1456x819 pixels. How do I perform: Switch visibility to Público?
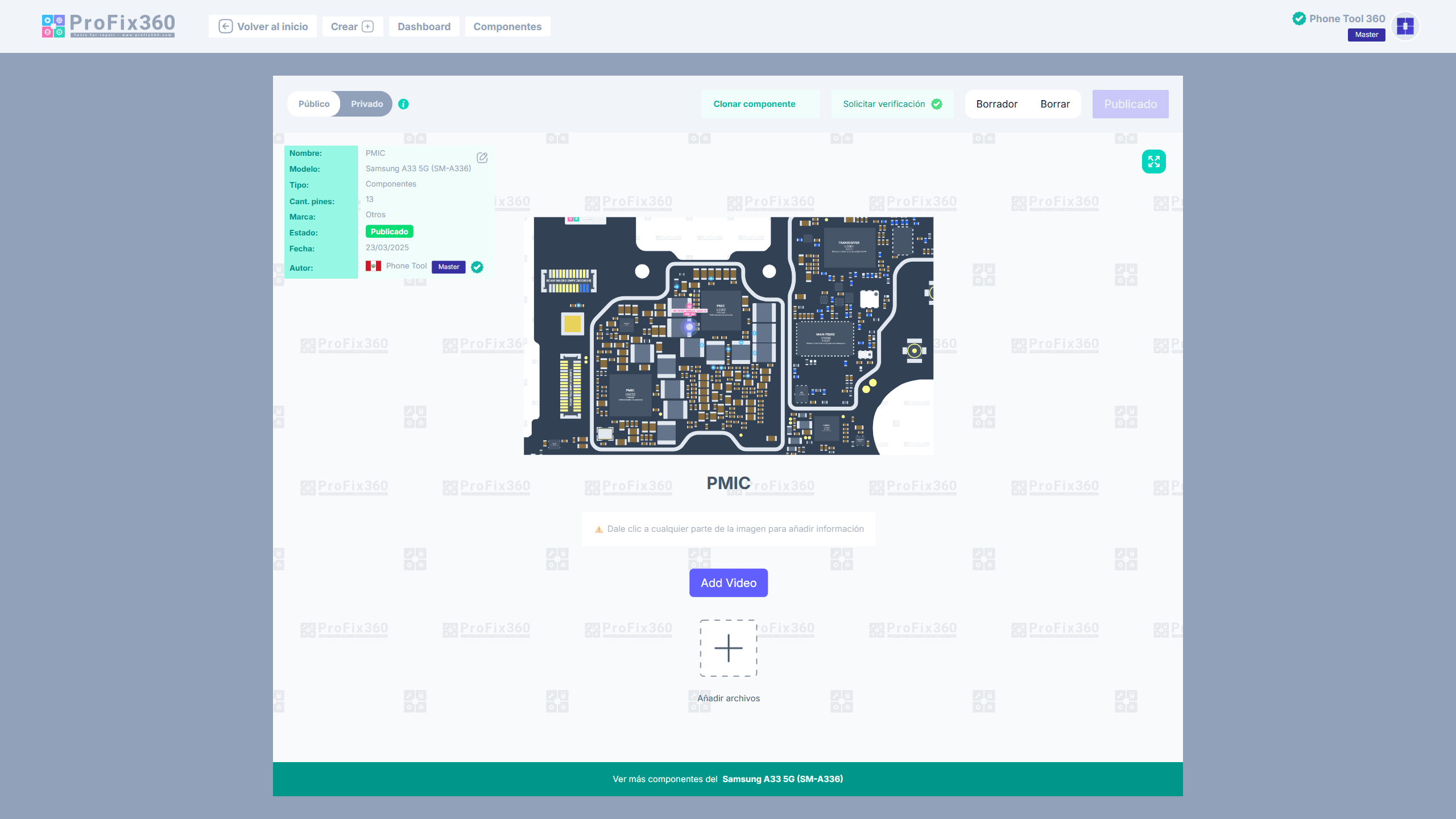(x=314, y=104)
